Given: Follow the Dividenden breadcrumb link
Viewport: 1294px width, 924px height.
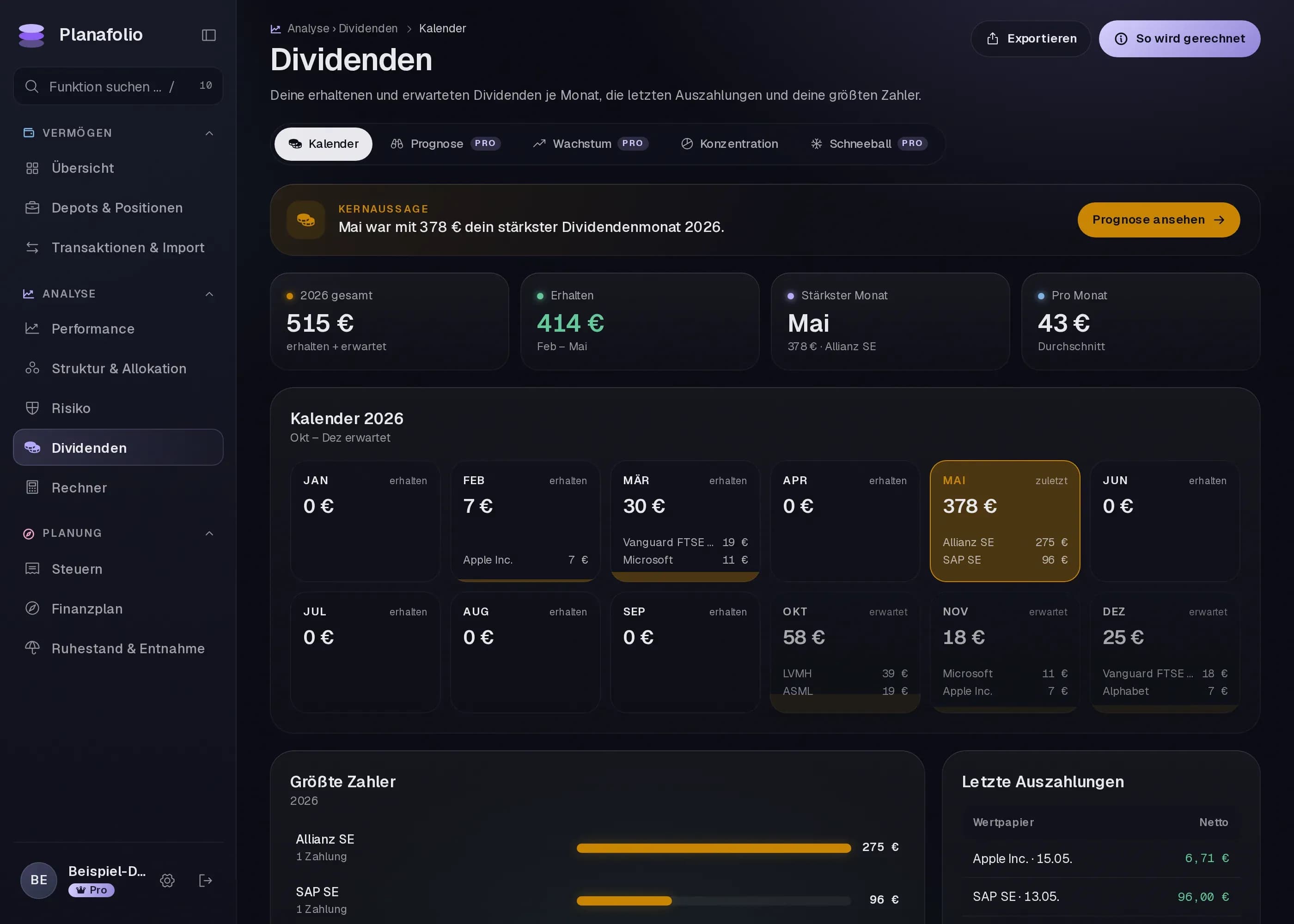Looking at the screenshot, I should (368, 29).
